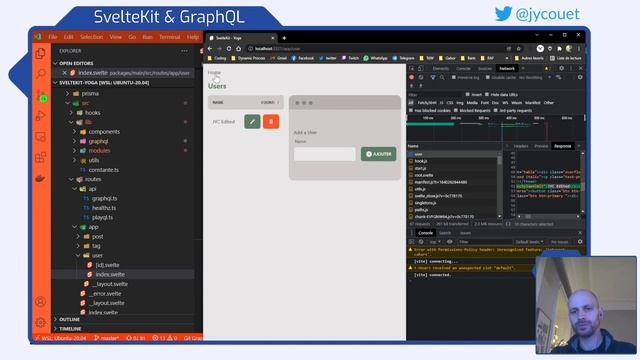
Task: Open the console settings gear
Action: 580,242
